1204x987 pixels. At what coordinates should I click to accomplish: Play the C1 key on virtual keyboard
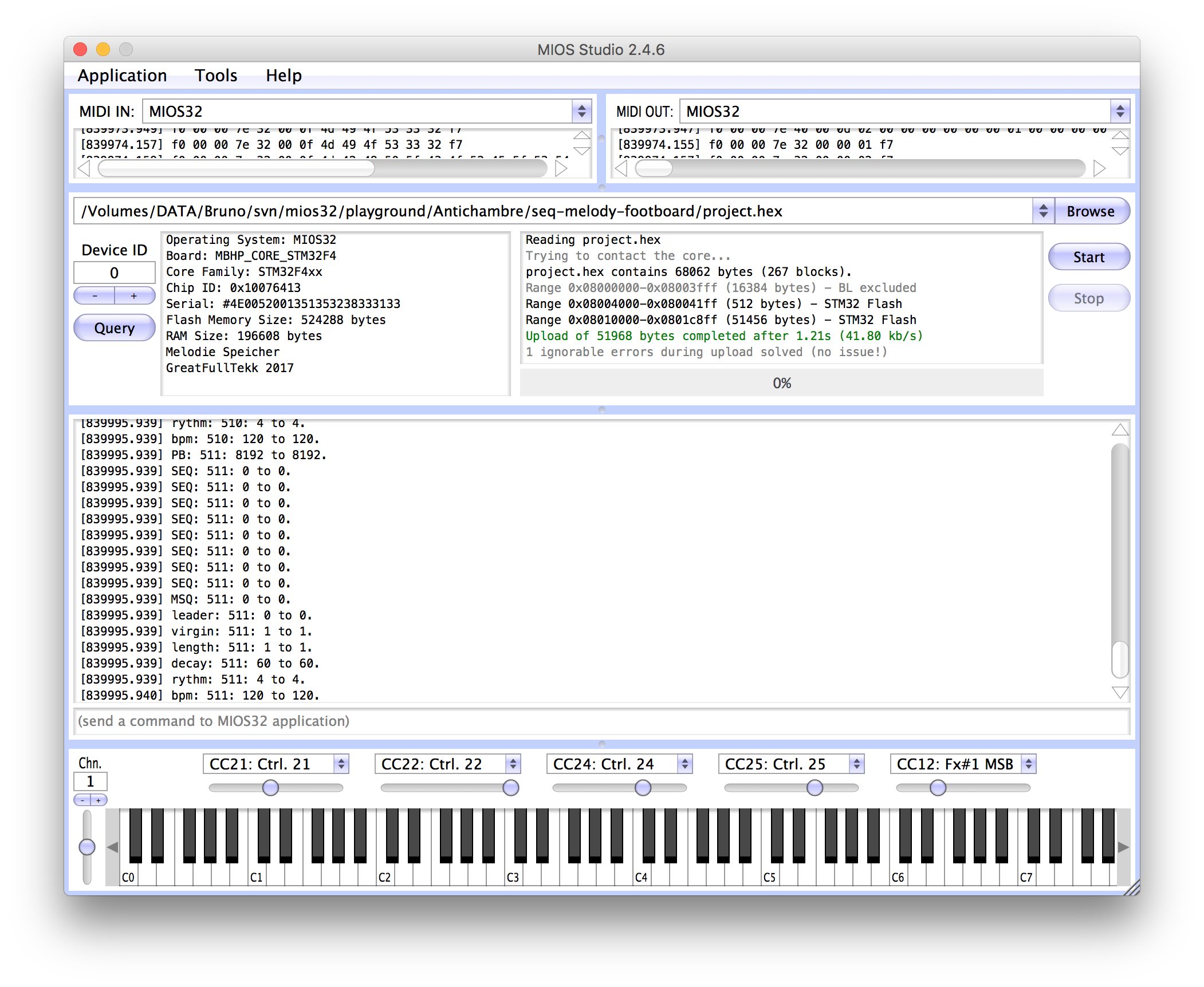pyautogui.click(x=257, y=876)
